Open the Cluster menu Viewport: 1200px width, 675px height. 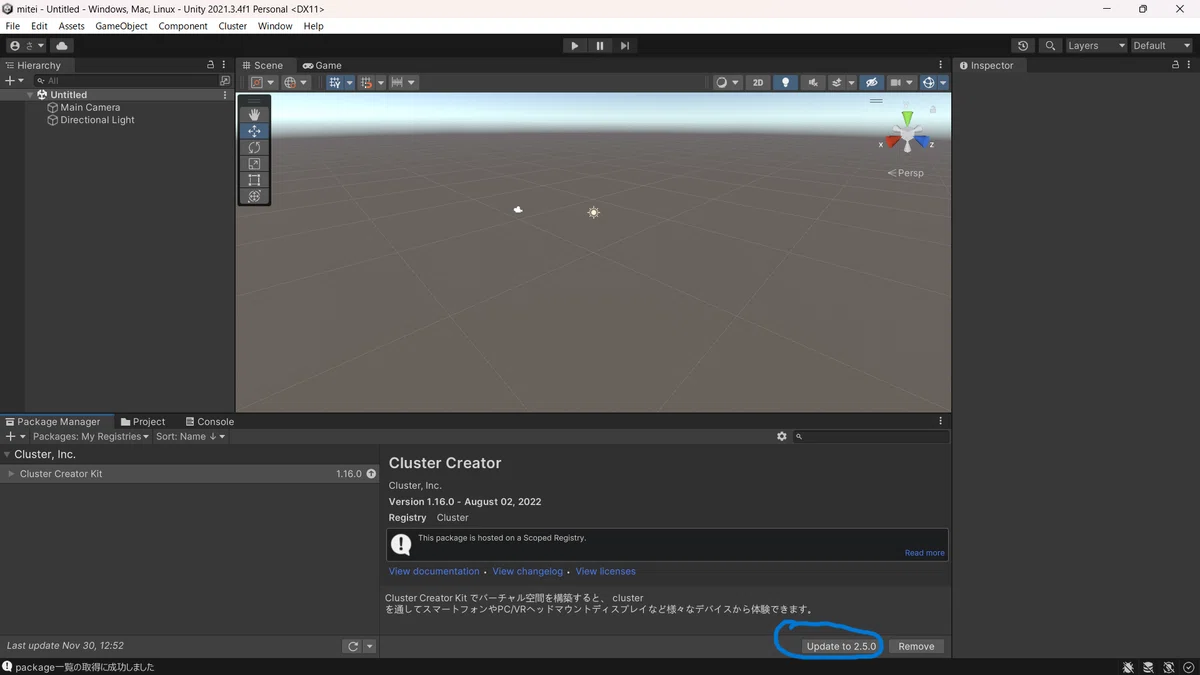[x=233, y=26]
